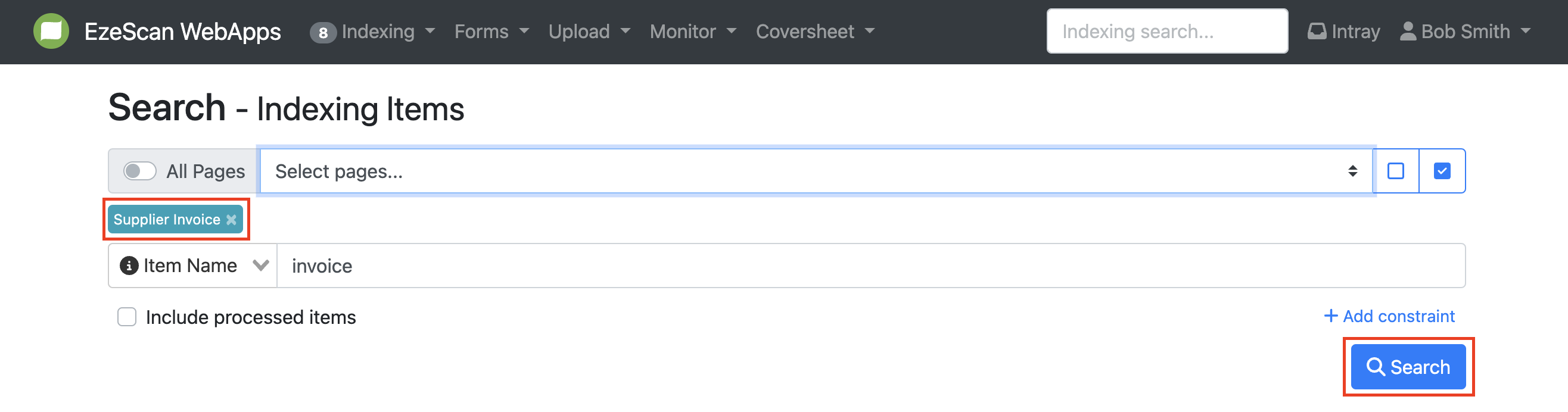Expand the Item Name constraint dropdown

click(x=260, y=266)
